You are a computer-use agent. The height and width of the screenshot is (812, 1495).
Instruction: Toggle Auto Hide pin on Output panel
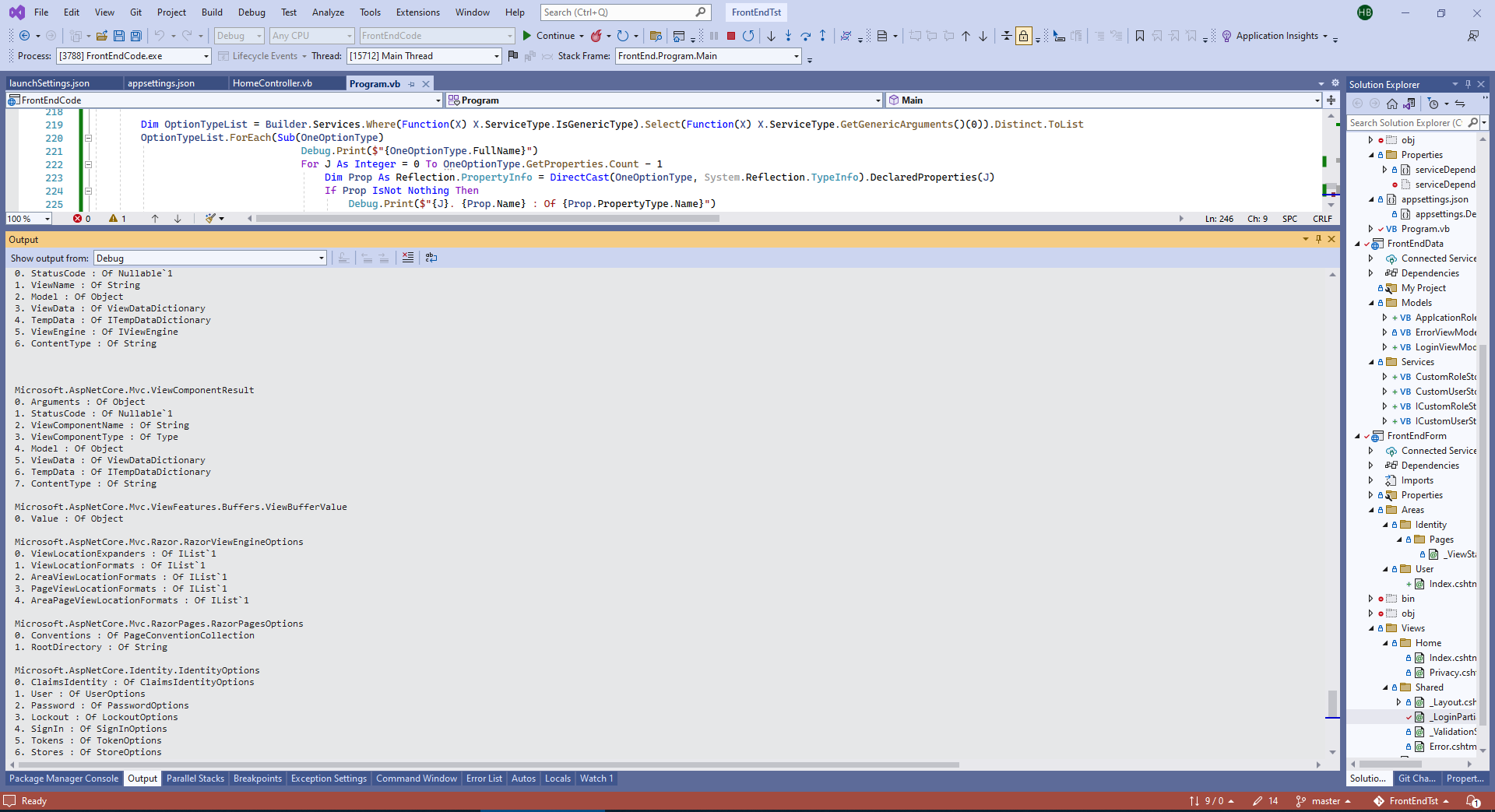(x=1318, y=240)
